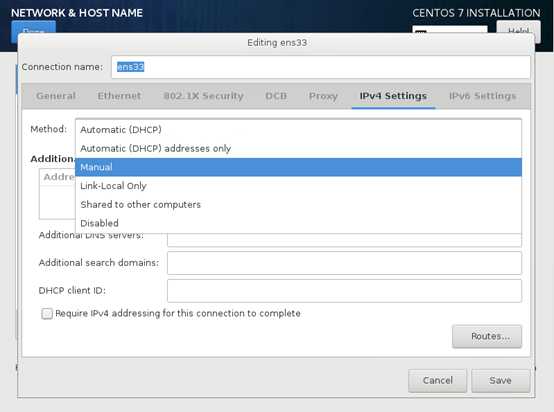Go to the Proxy tab
The image size is (554, 412).
tap(323, 96)
